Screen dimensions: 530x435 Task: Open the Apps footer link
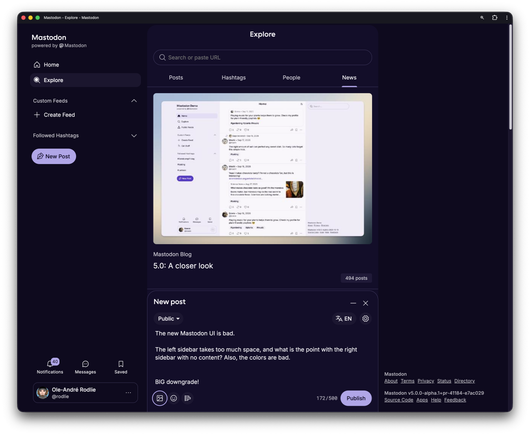[x=422, y=400]
